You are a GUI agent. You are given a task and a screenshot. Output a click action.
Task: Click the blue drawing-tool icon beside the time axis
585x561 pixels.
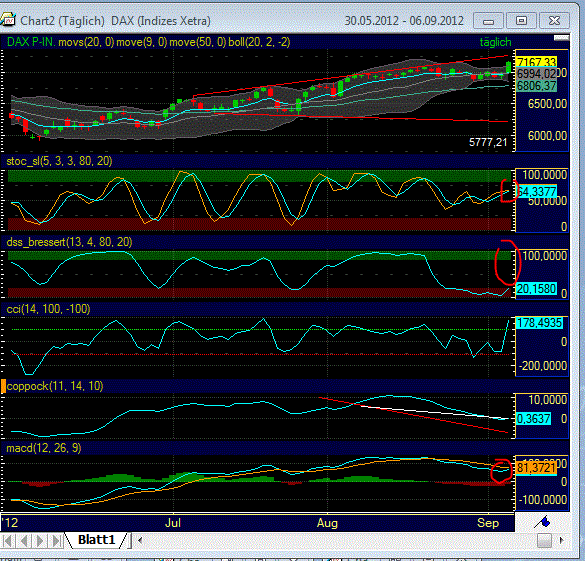pyautogui.click(x=542, y=522)
